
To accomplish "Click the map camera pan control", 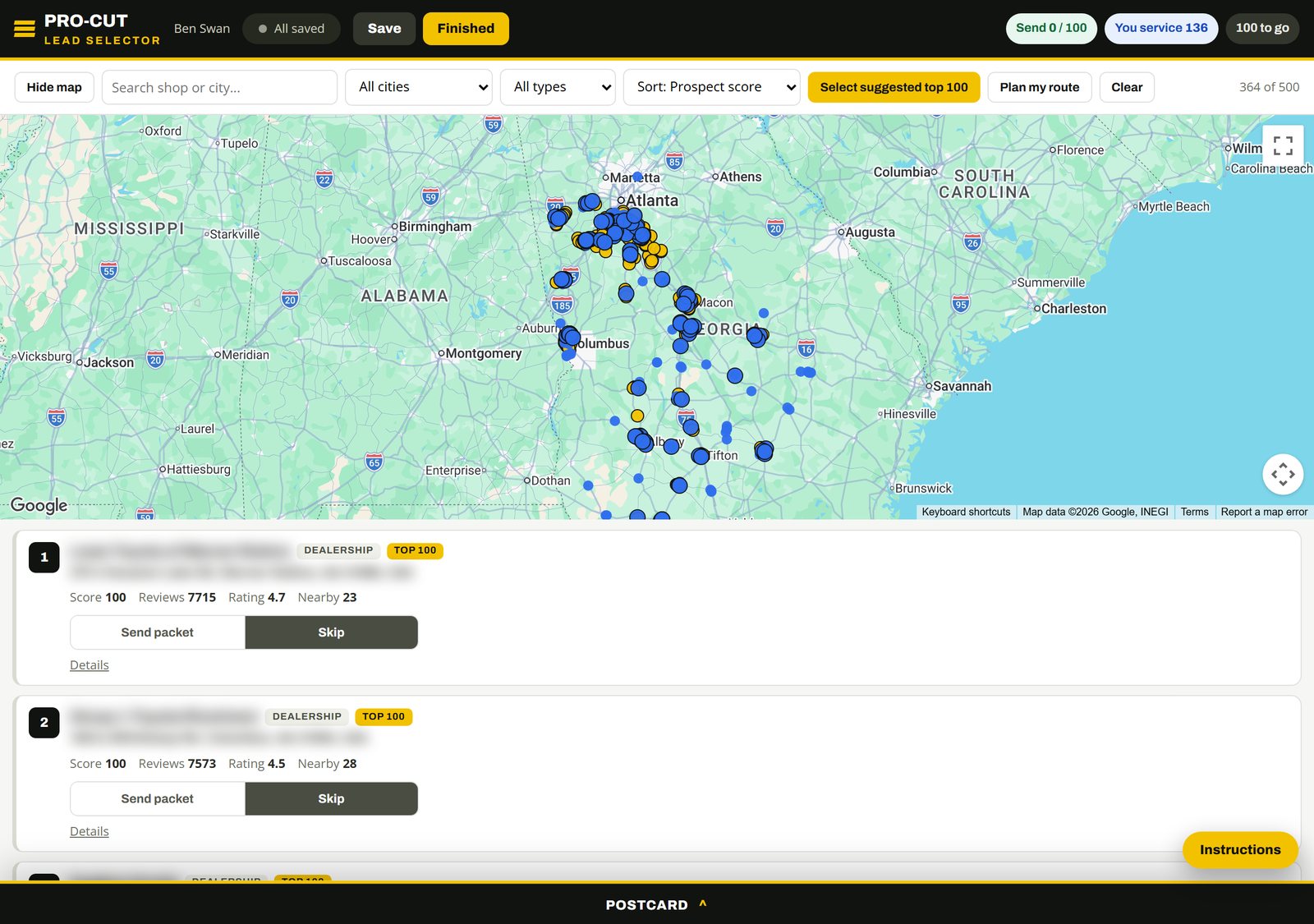I will 1283,474.
